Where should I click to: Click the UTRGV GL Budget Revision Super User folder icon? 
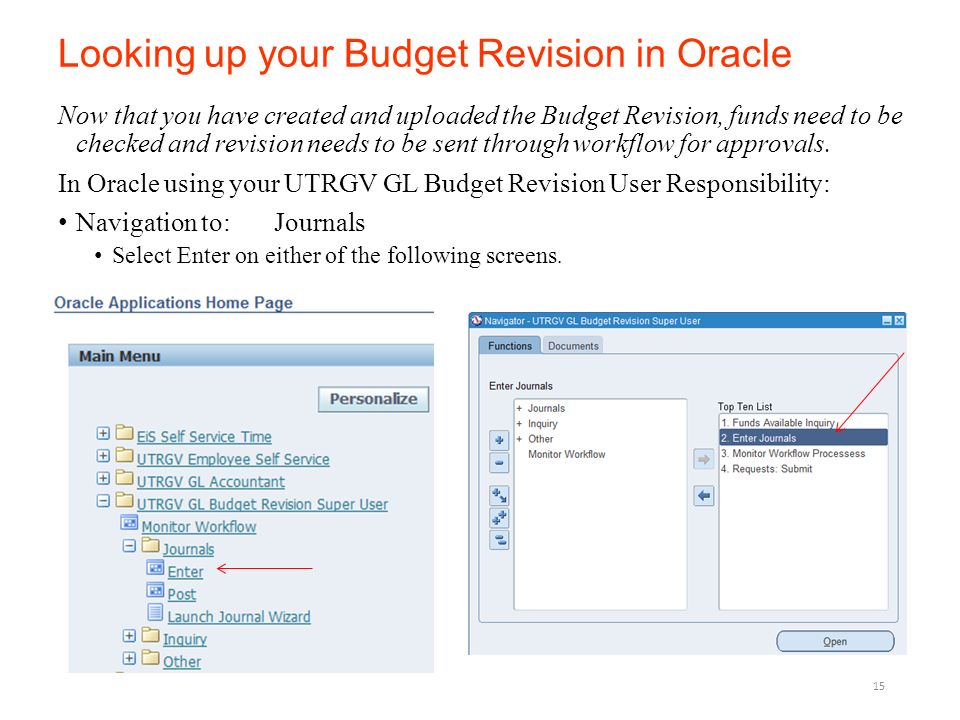coord(124,500)
